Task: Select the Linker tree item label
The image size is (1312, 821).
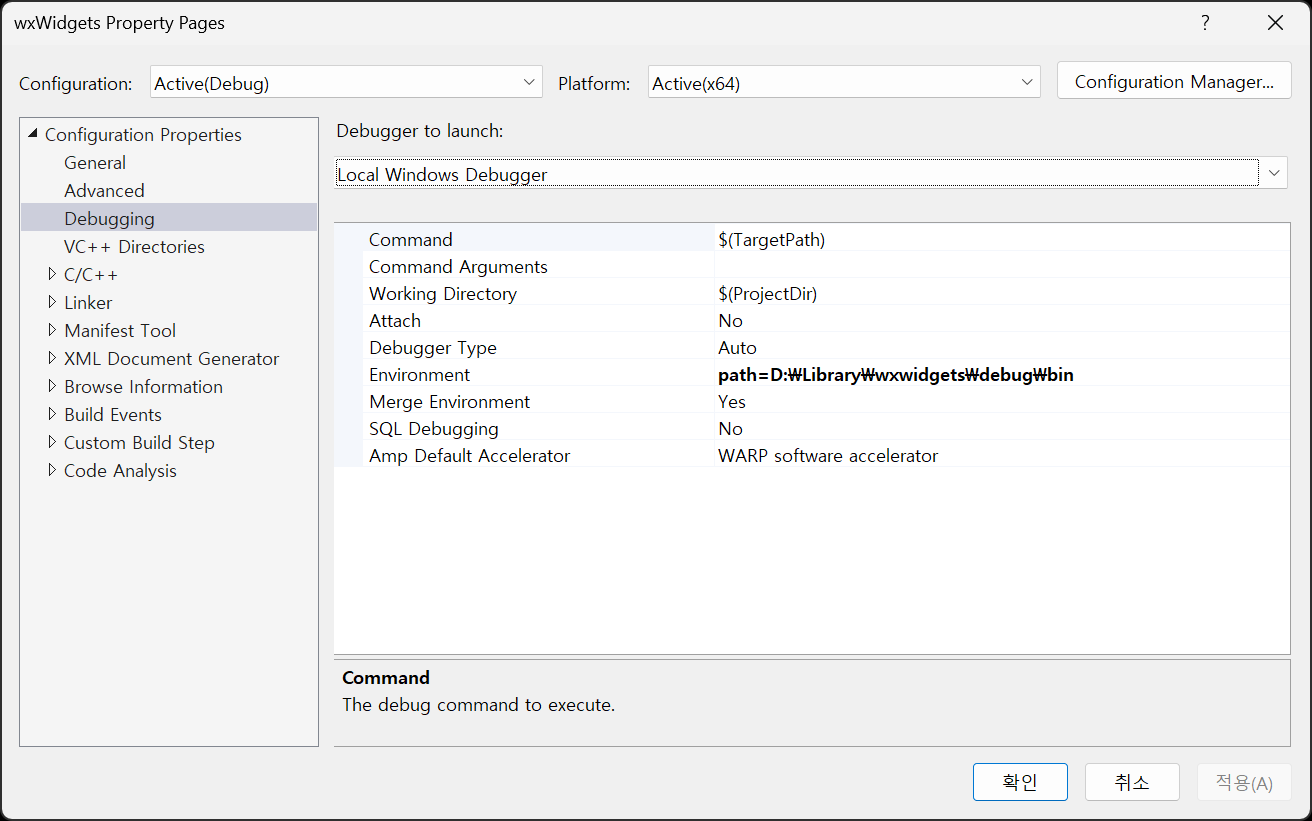Action: tap(88, 302)
